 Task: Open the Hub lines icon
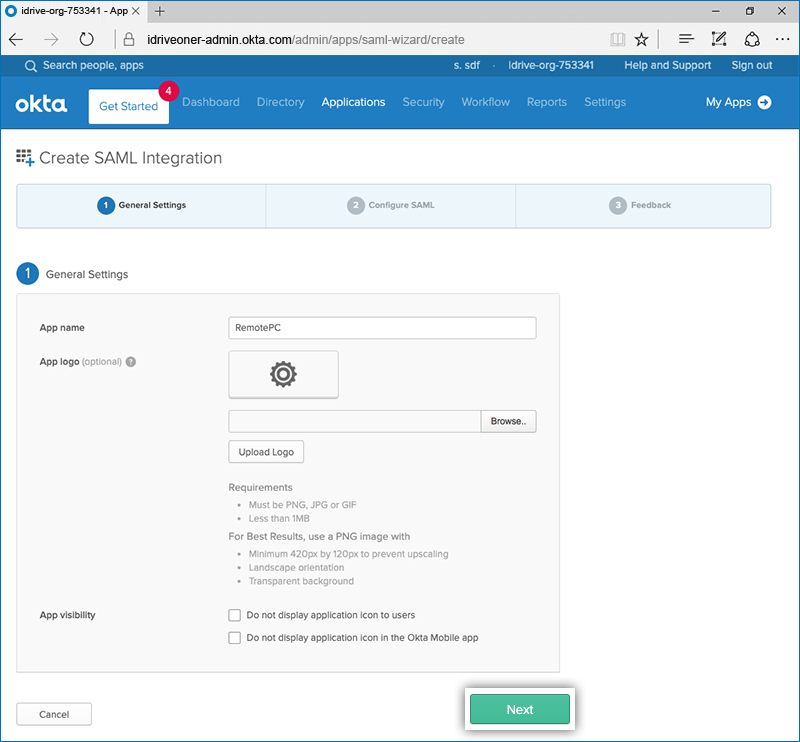click(686, 39)
